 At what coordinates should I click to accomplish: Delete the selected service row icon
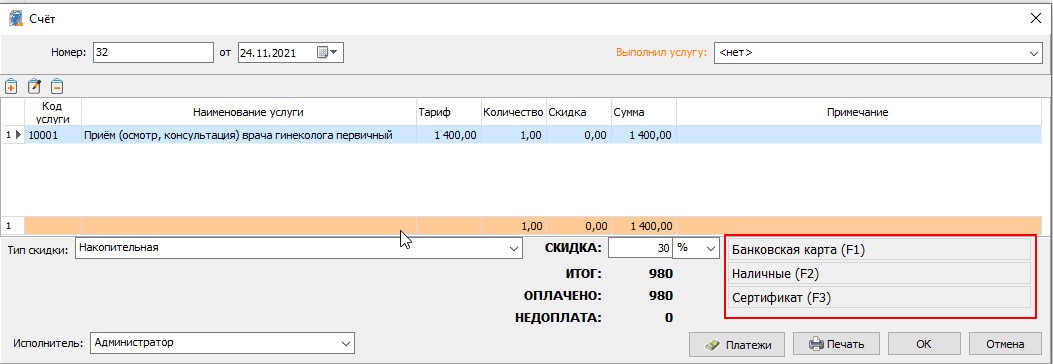point(57,86)
